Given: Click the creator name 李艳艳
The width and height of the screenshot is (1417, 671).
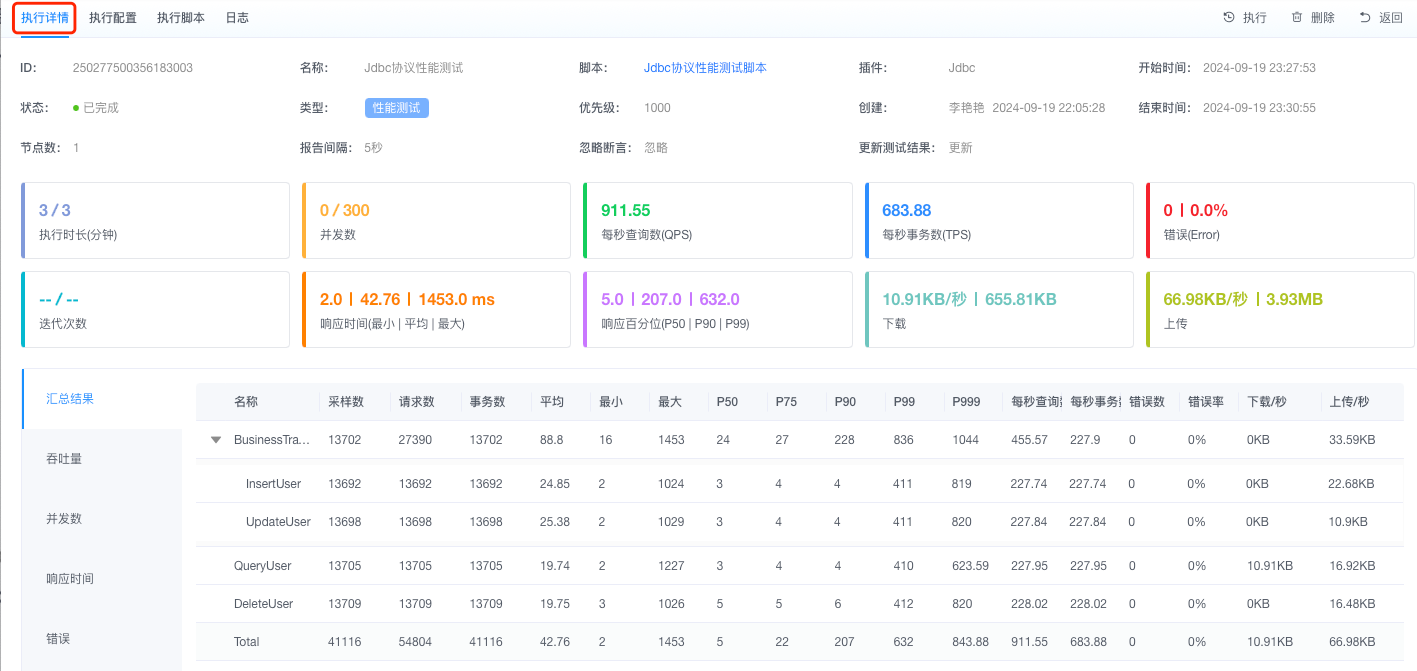Looking at the screenshot, I should (966, 108).
